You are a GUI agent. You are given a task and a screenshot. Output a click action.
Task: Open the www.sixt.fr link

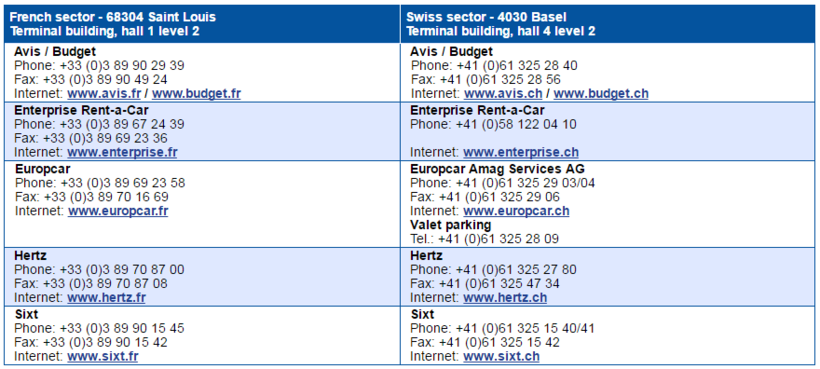tap(102, 356)
